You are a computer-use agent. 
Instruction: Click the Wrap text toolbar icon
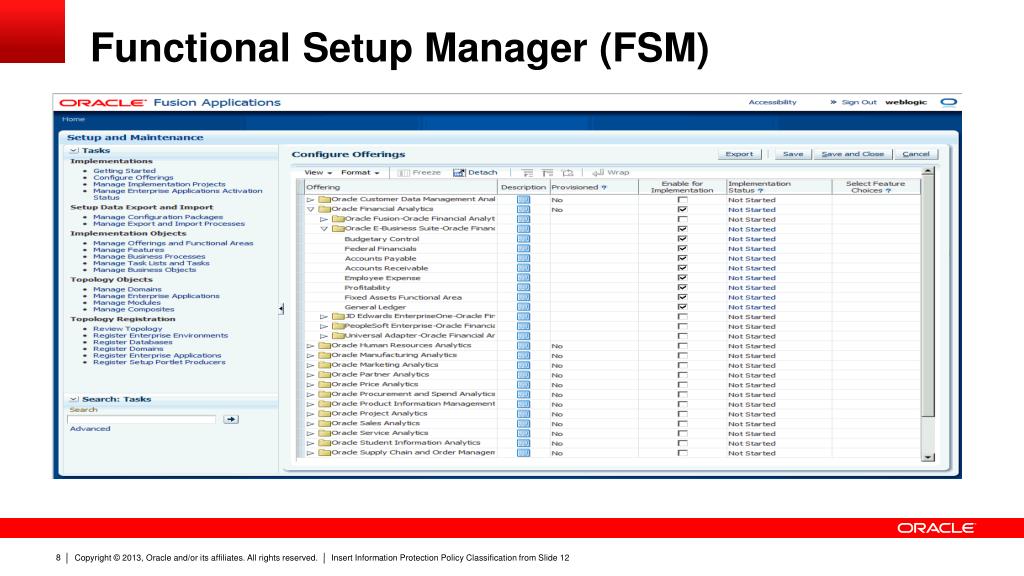[x=598, y=172]
